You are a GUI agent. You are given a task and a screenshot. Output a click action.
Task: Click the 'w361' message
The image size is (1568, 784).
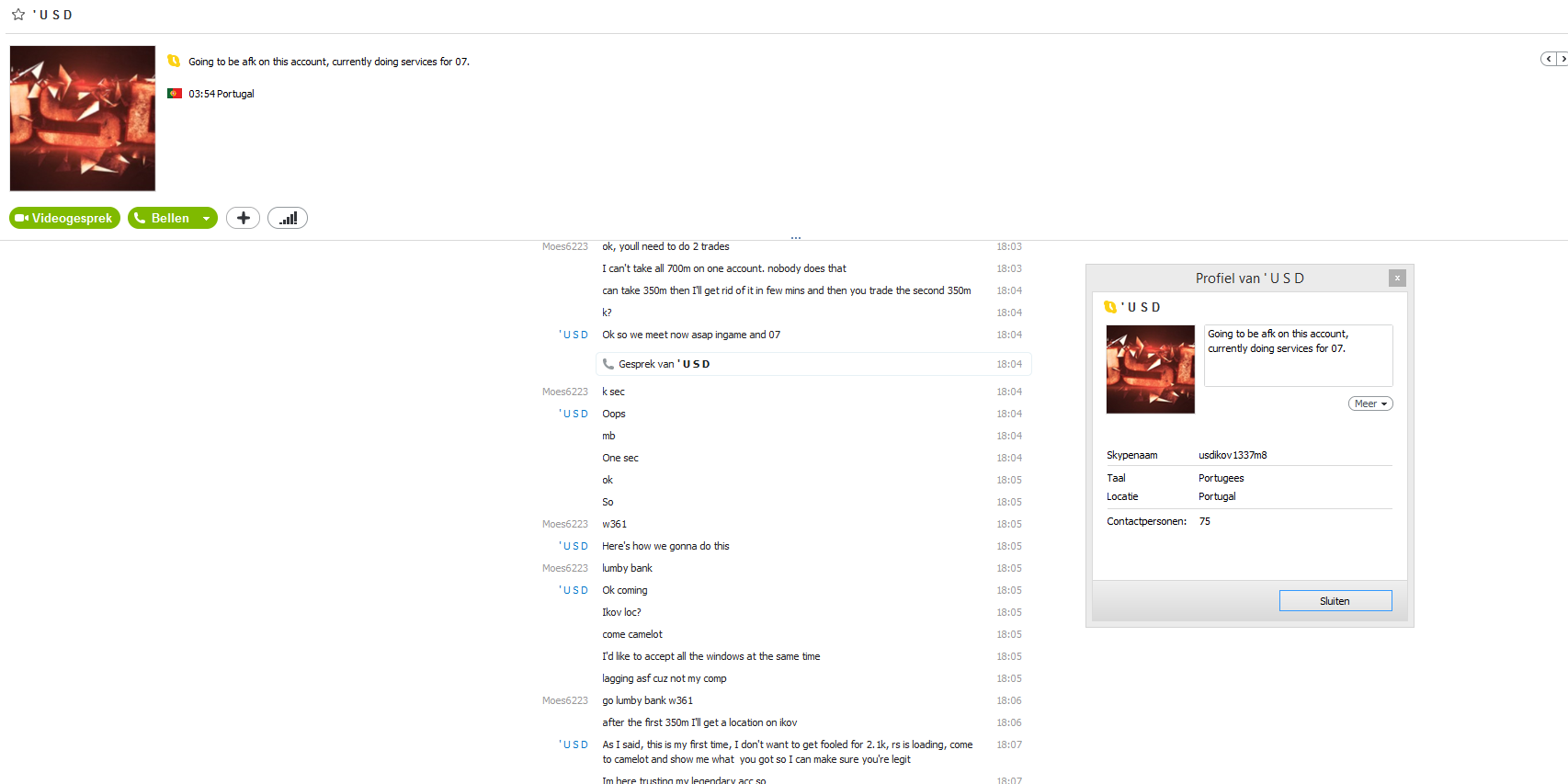click(614, 524)
